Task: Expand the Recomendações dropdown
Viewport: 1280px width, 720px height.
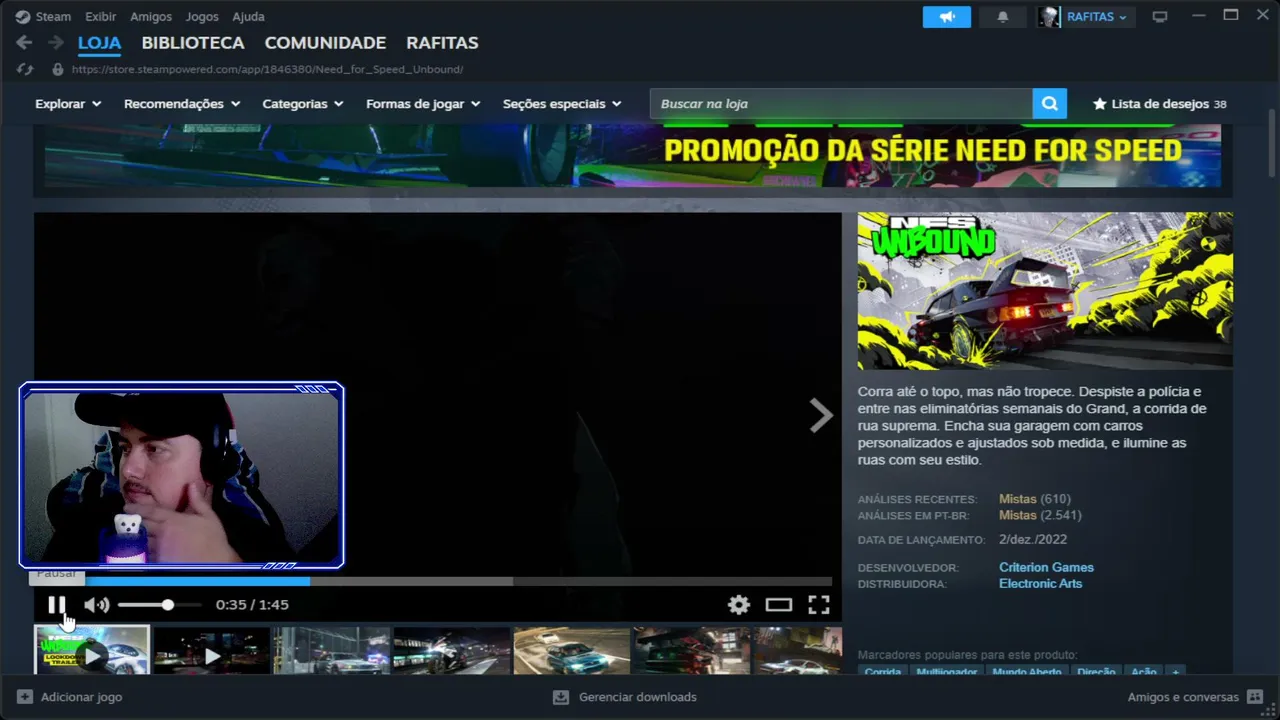Action: [x=182, y=104]
